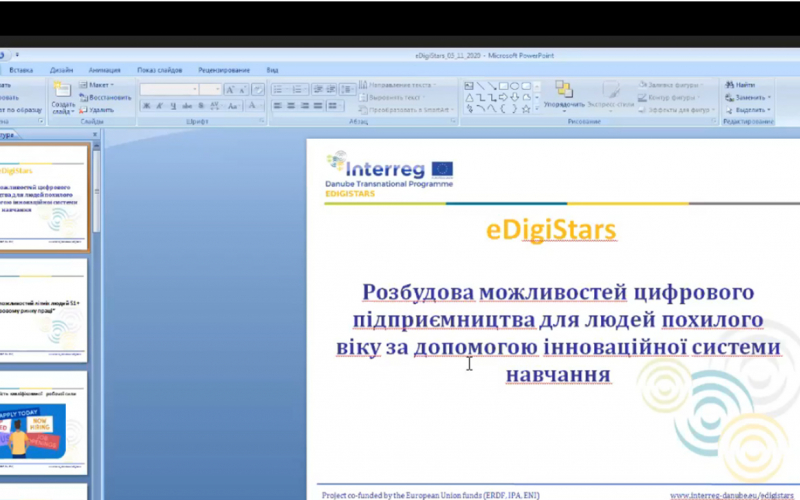This screenshot has width=800, height=500.
Task: Click the clear formatting icon
Action: tap(258, 90)
